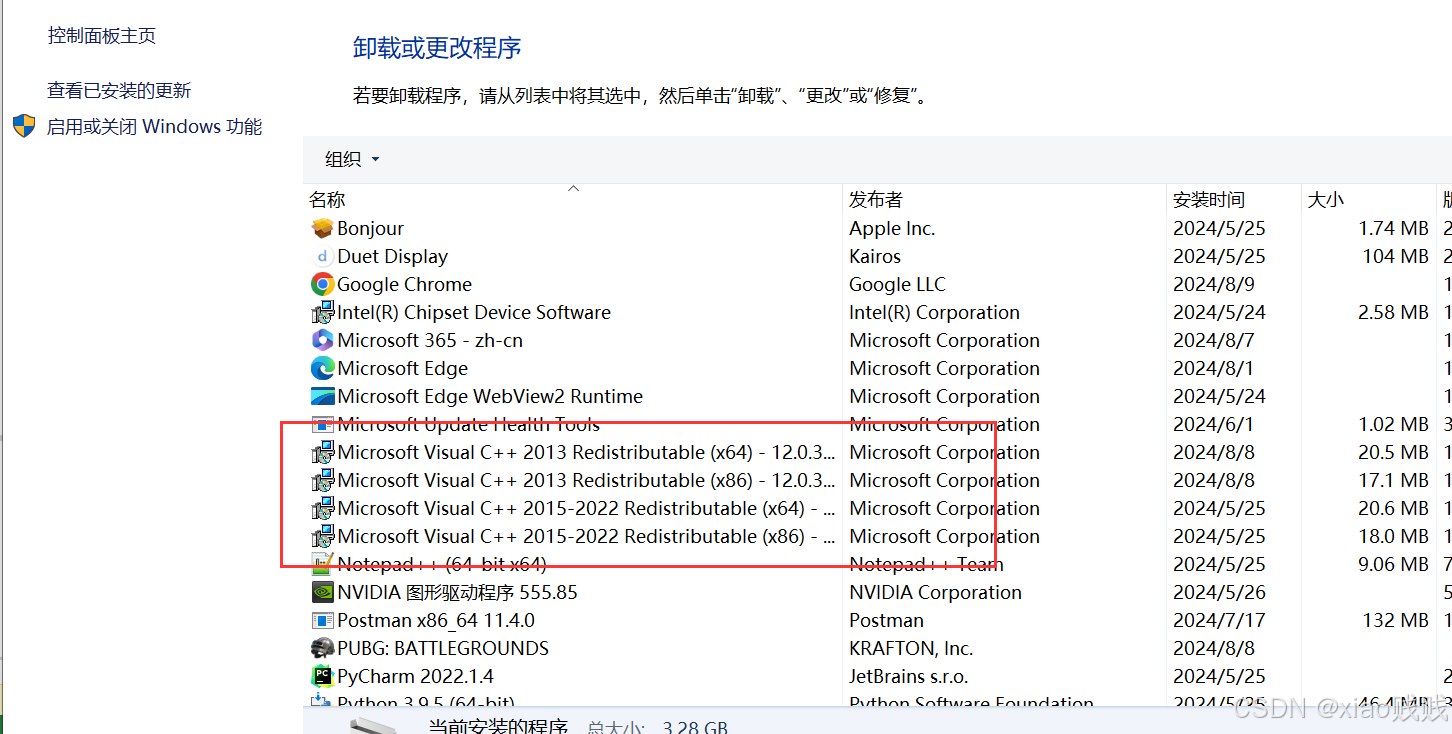
Task: Click publisher Google LLC cell
Action: tap(897, 285)
